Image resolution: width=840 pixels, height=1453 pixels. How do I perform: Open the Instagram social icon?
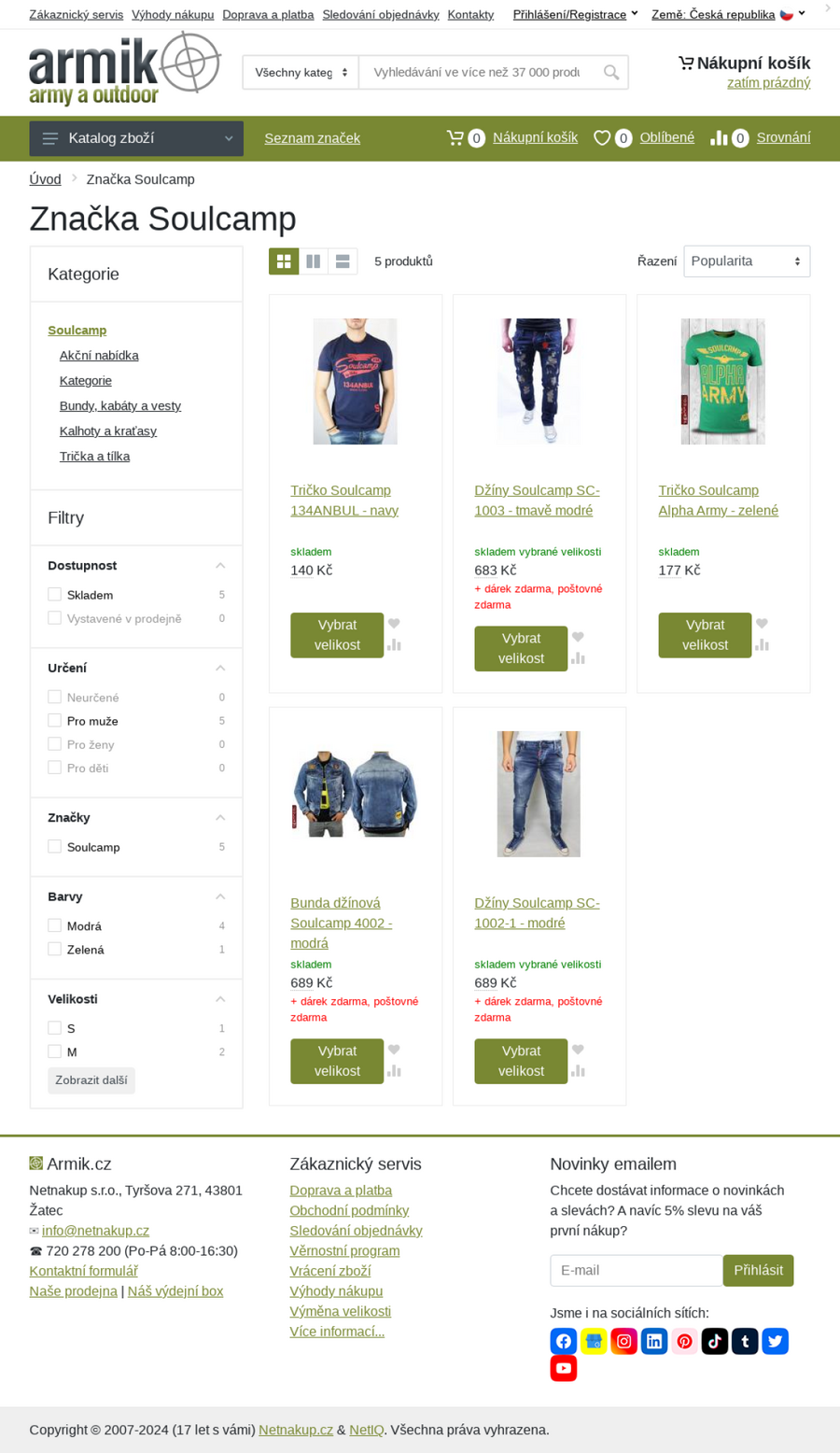(x=623, y=1341)
